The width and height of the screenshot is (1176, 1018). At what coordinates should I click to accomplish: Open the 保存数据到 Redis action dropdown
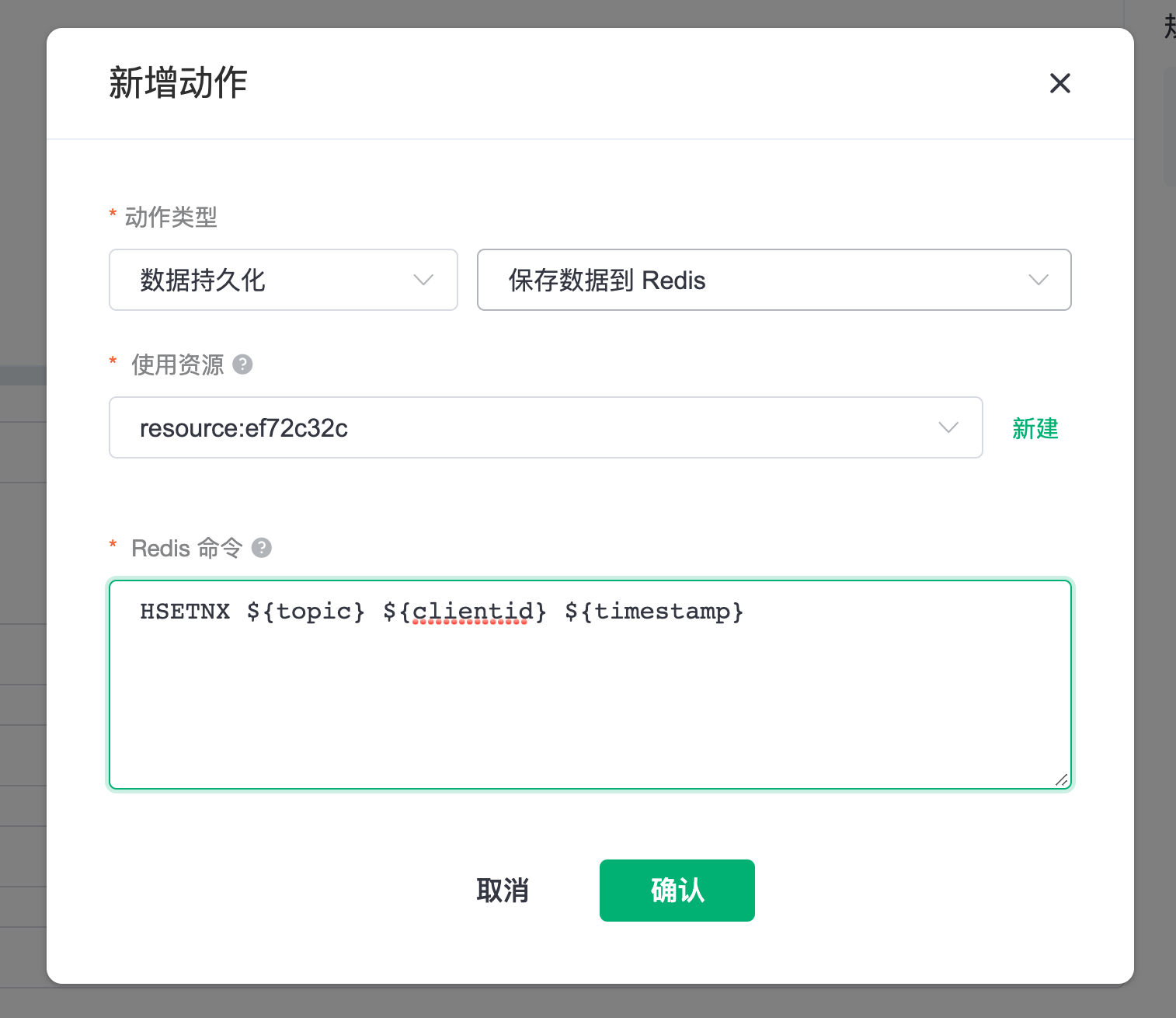tap(773, 280)
